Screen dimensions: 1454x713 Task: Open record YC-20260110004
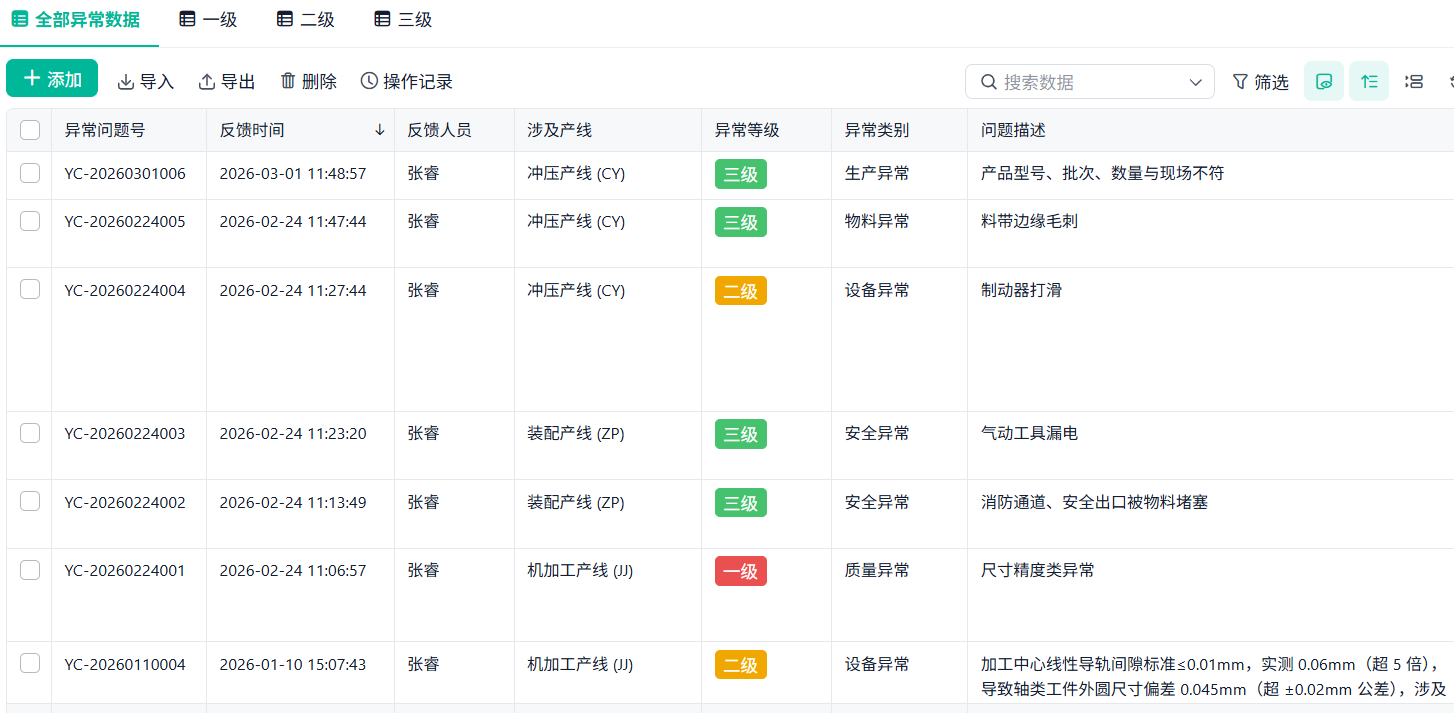point(125,665)
